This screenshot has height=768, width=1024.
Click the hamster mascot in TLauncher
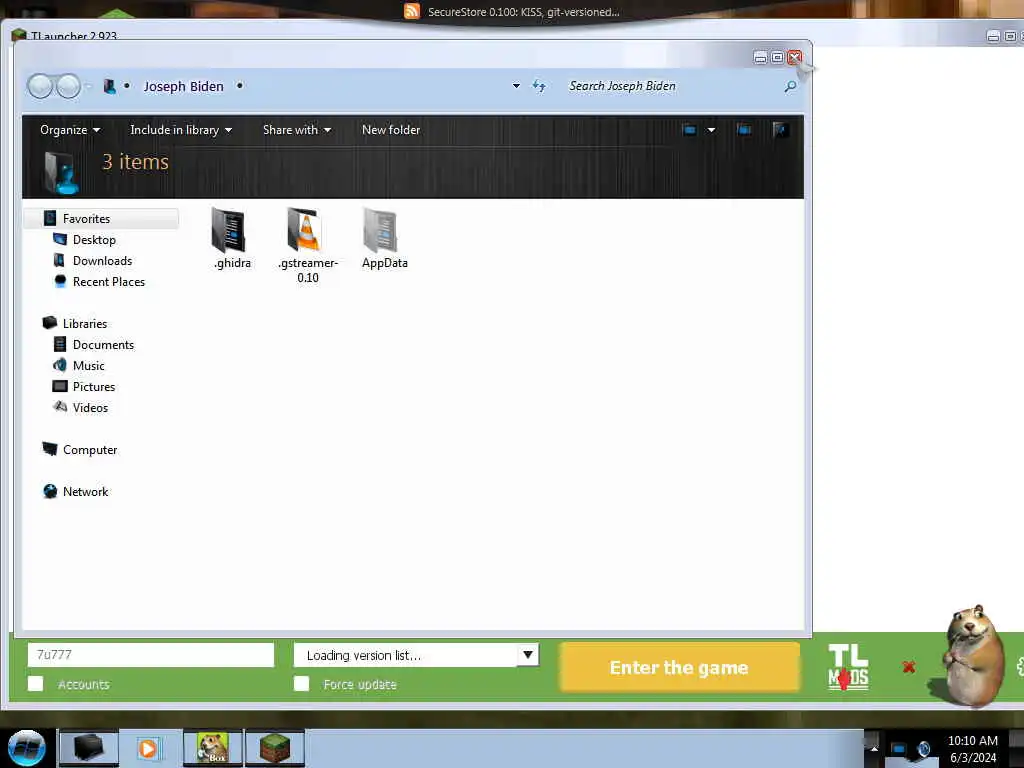pos(973,656)
